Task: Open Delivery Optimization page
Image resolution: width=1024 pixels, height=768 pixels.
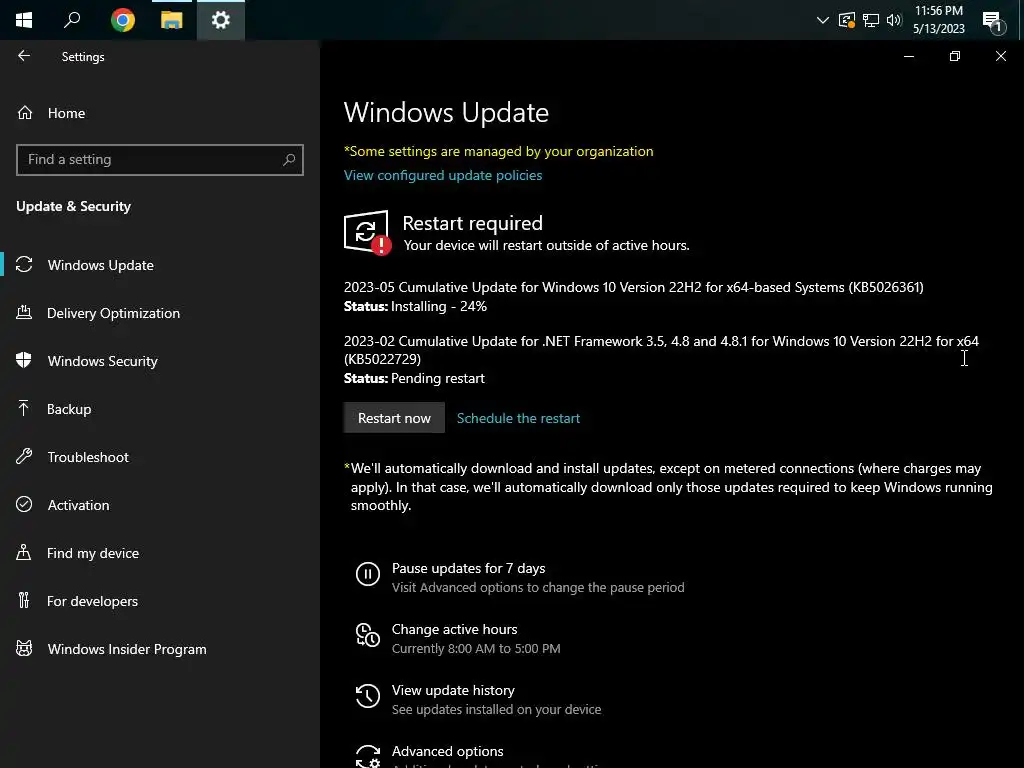Action: (113, 313)
